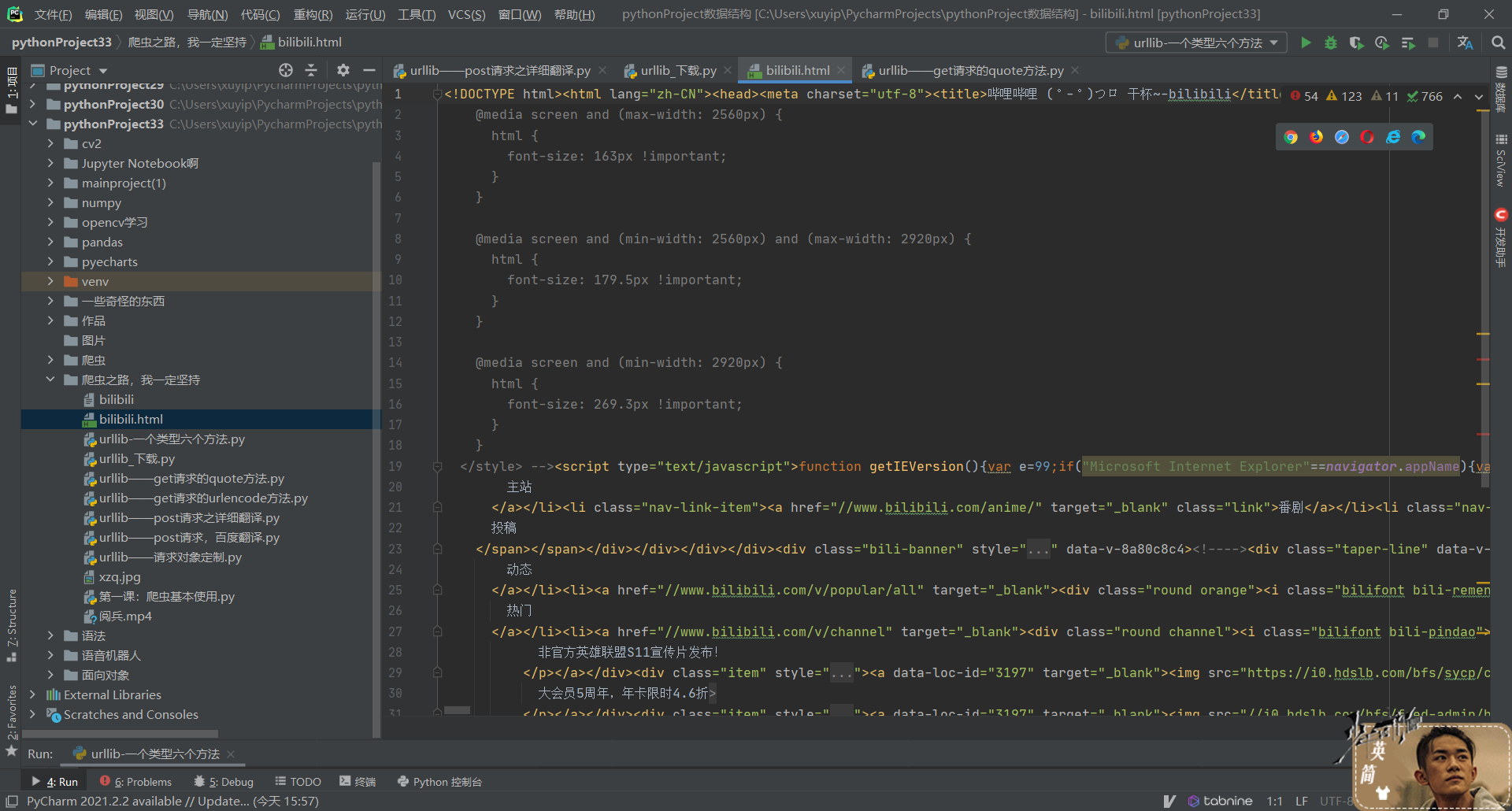Open the profiler run icon
The width and height of the screenshot is (1512, 811).
point(1382,43)
